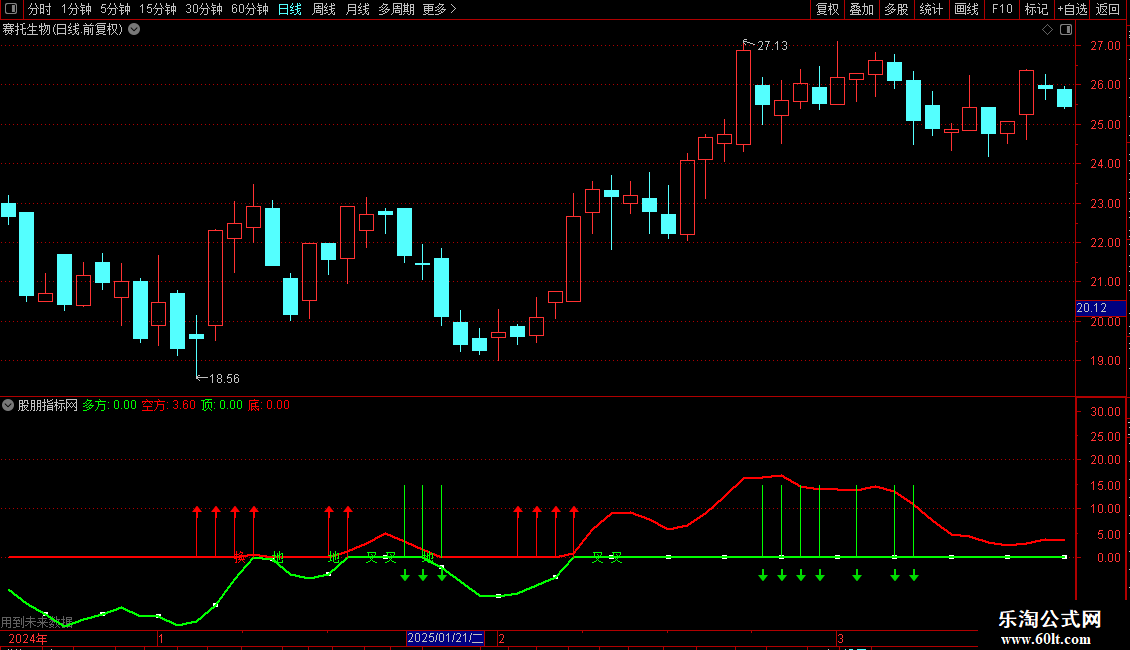
Task: Select the 日线 daily tab
Action: click(x=290, y=9)
